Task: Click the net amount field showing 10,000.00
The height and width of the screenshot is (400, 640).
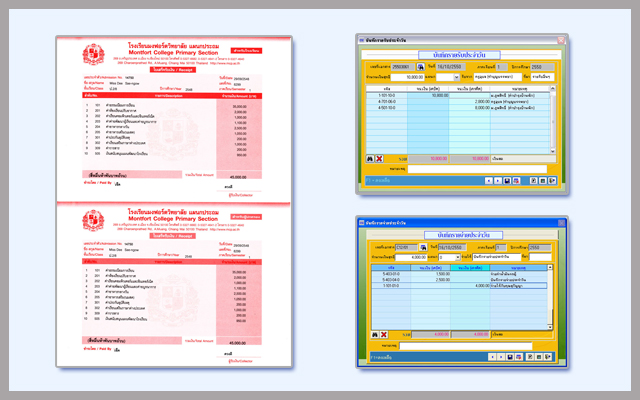Action: [407, 77]
